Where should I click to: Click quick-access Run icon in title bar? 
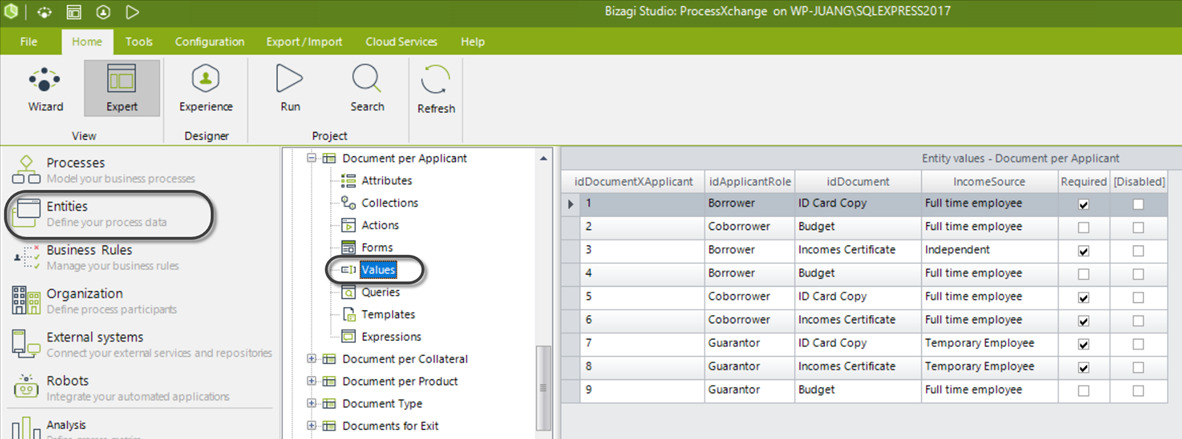[x=133, y=11]
